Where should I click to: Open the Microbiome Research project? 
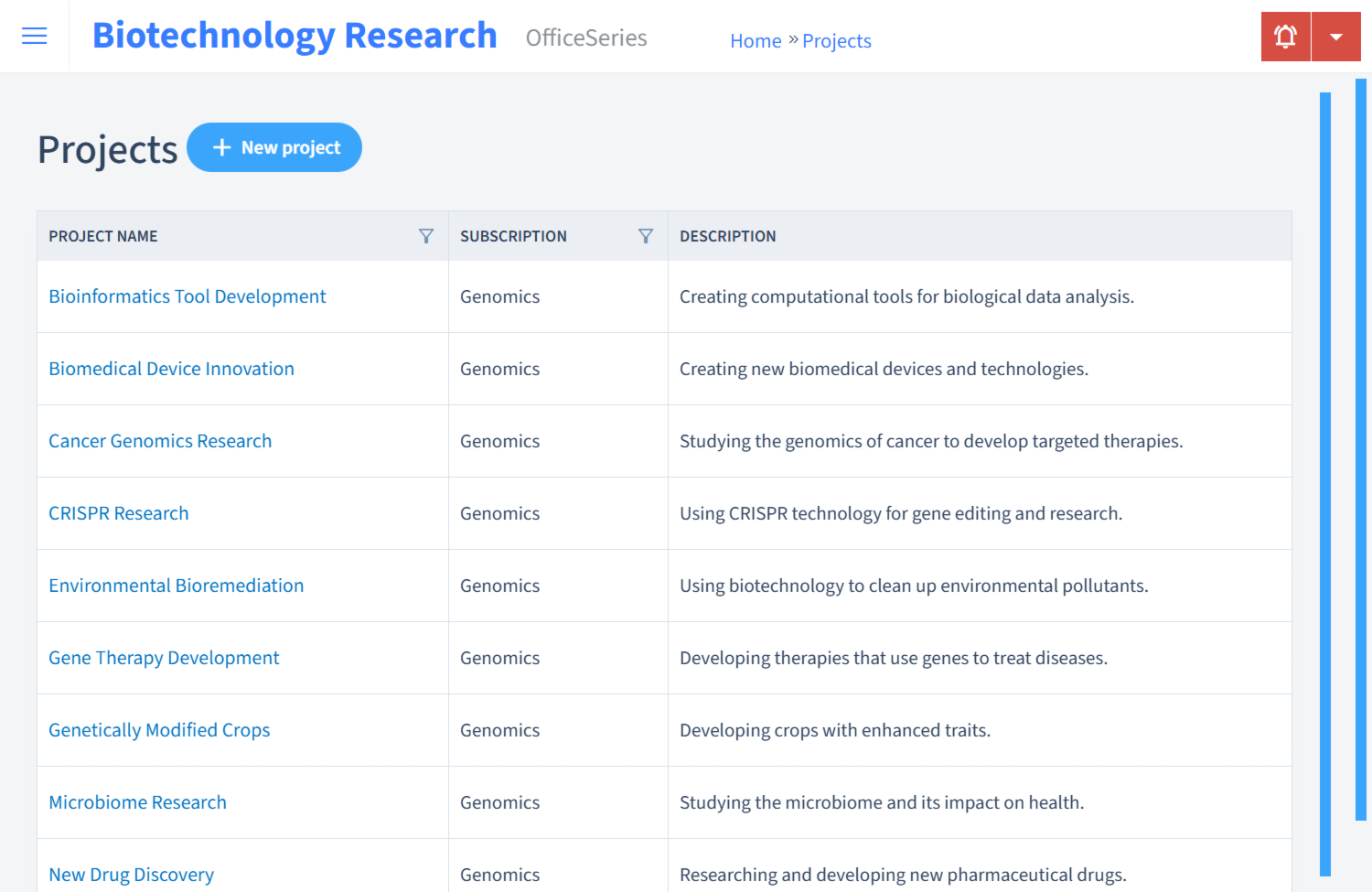pos(137,801)
